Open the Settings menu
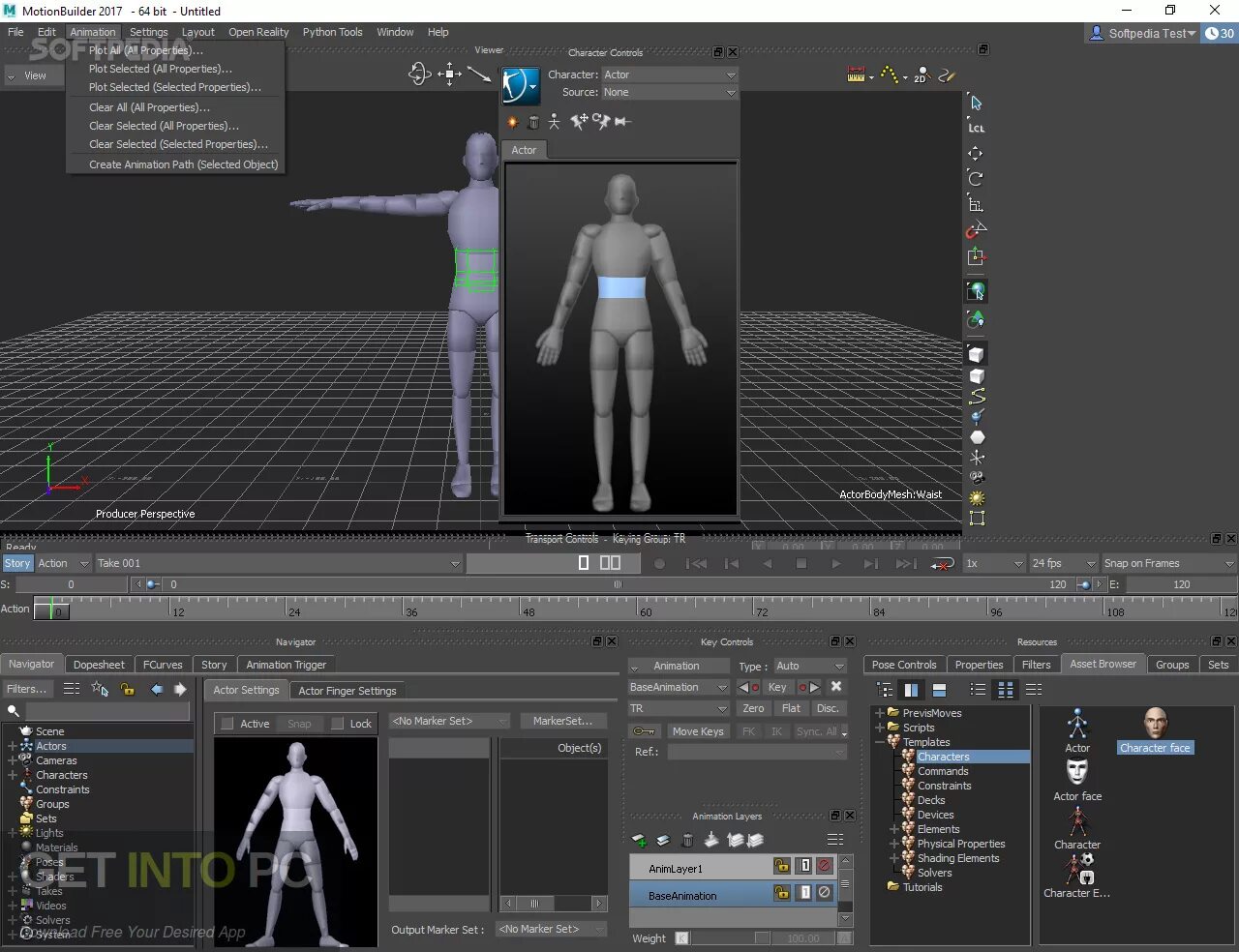 148,32
